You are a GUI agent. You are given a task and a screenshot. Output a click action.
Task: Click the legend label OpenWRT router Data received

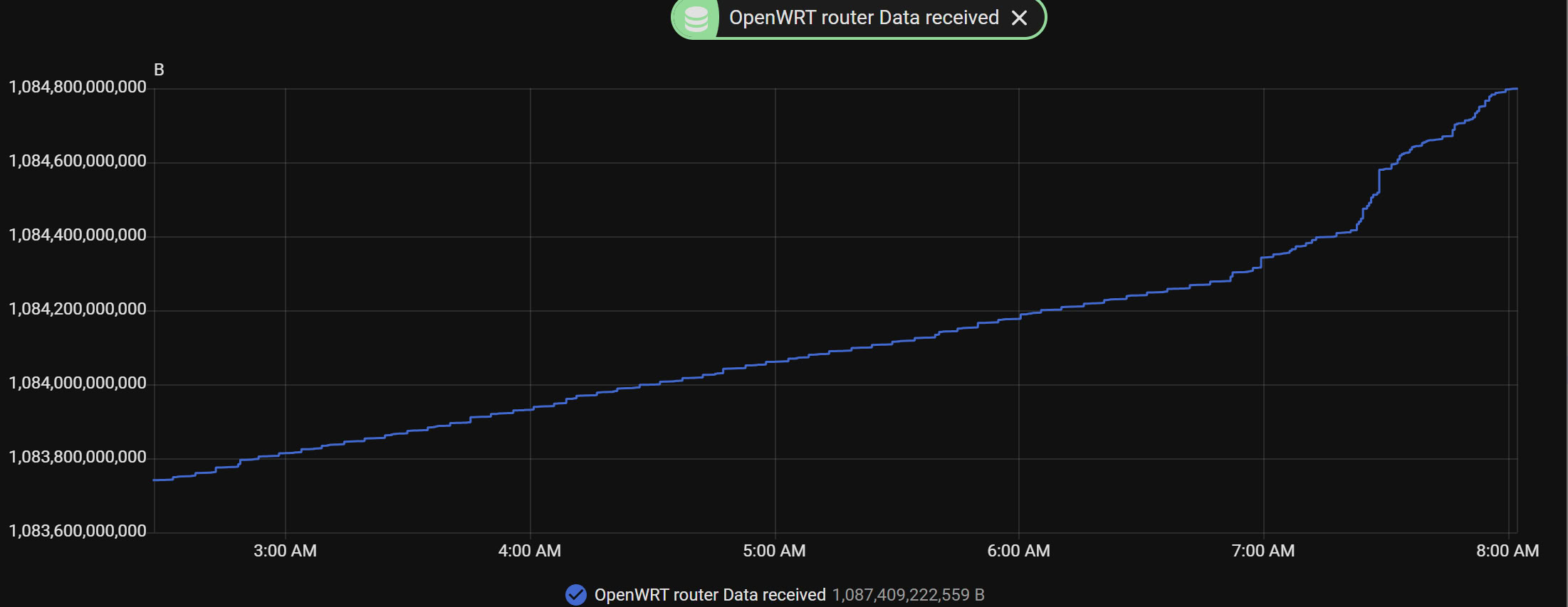[710, 594]
